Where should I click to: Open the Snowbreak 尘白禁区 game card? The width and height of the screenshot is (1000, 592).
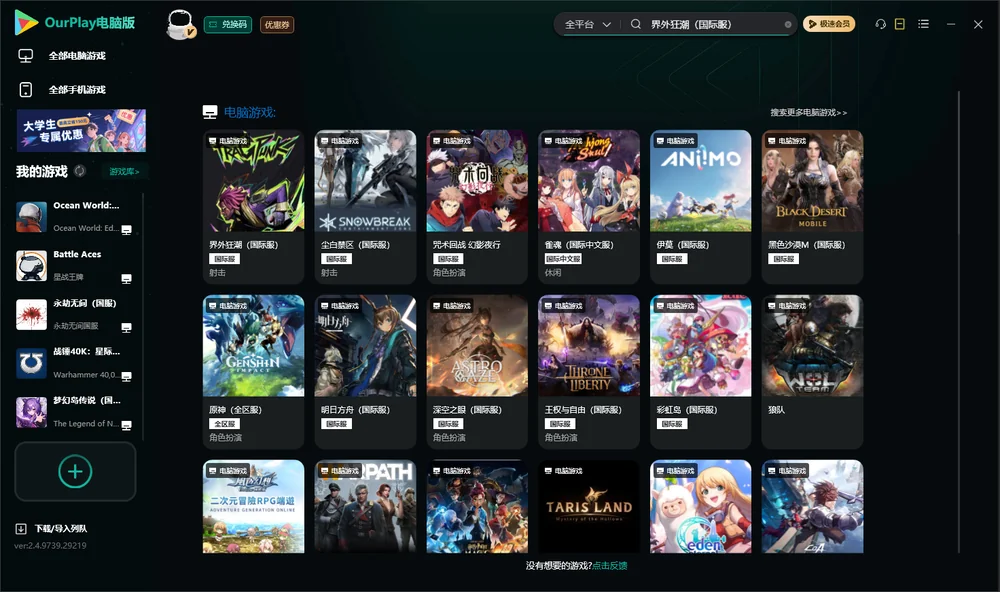point(365,207)
